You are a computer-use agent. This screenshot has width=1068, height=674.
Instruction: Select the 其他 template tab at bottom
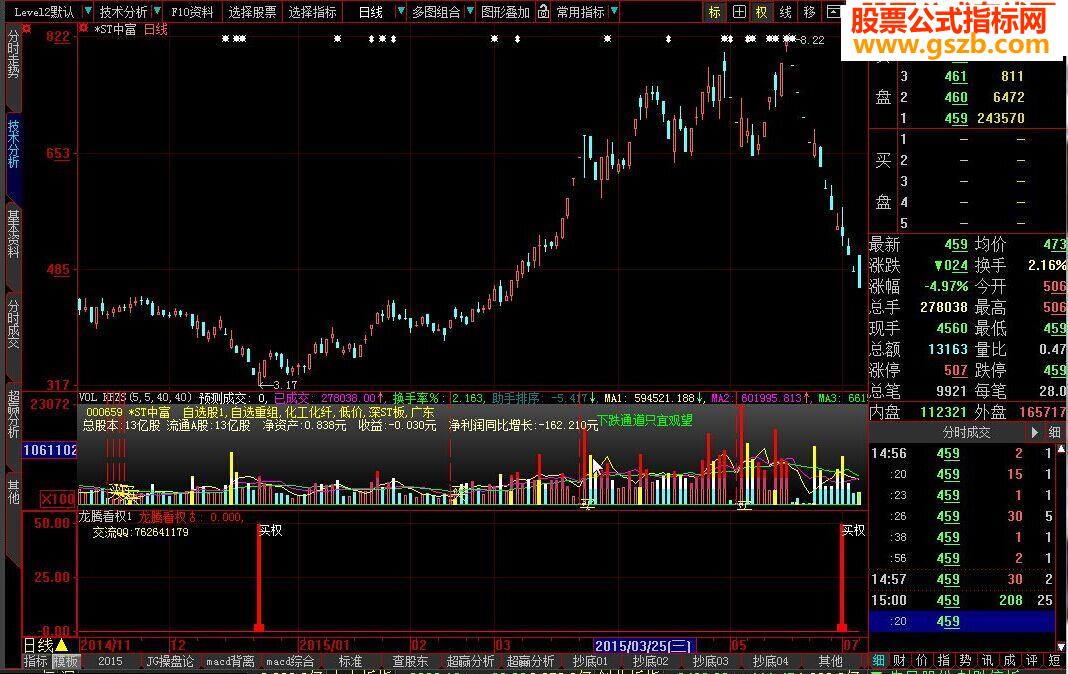[x=830, y=661]
